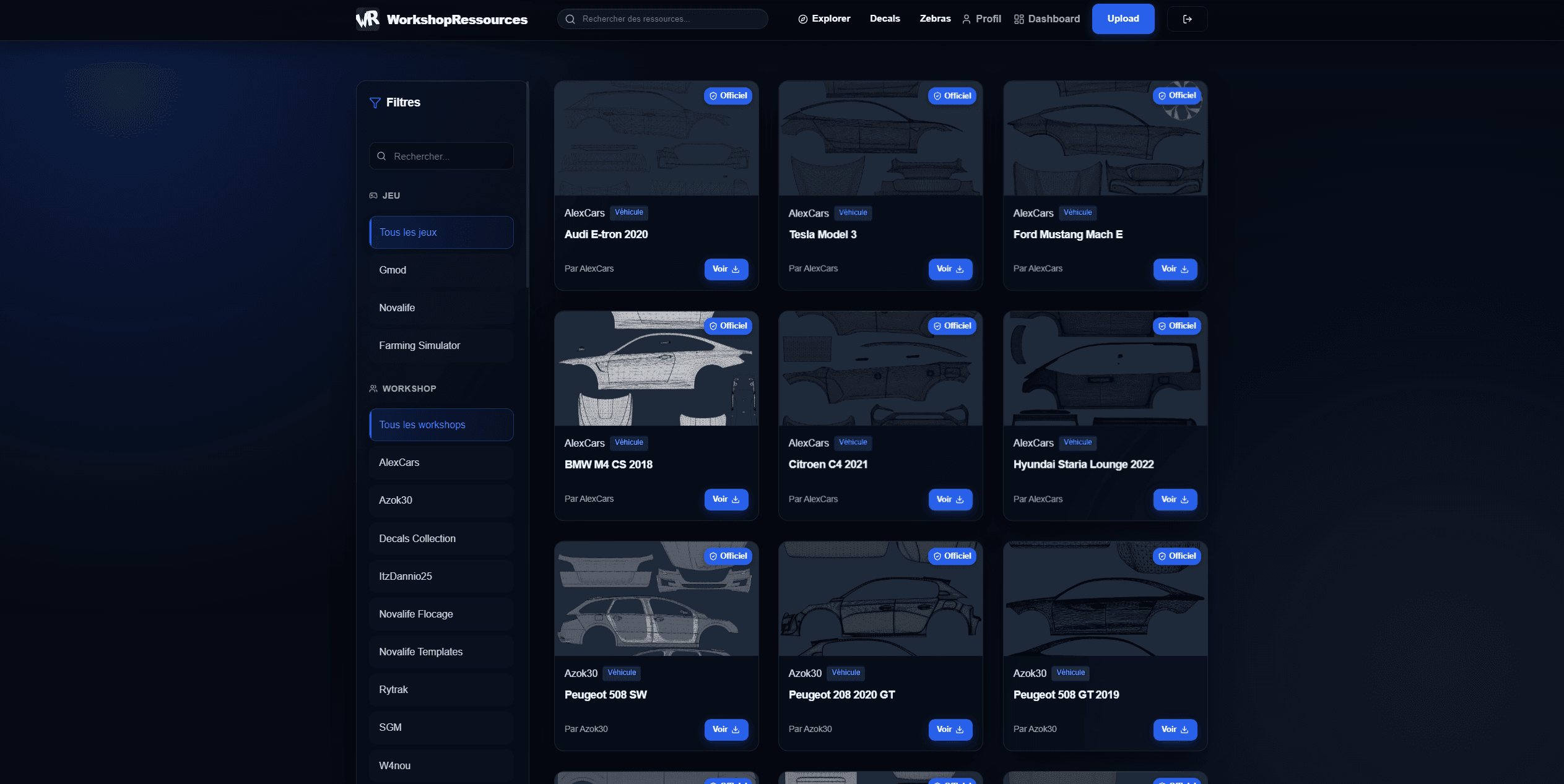
Task: Filter by the Decals Collection workshop
Action: 441,539
